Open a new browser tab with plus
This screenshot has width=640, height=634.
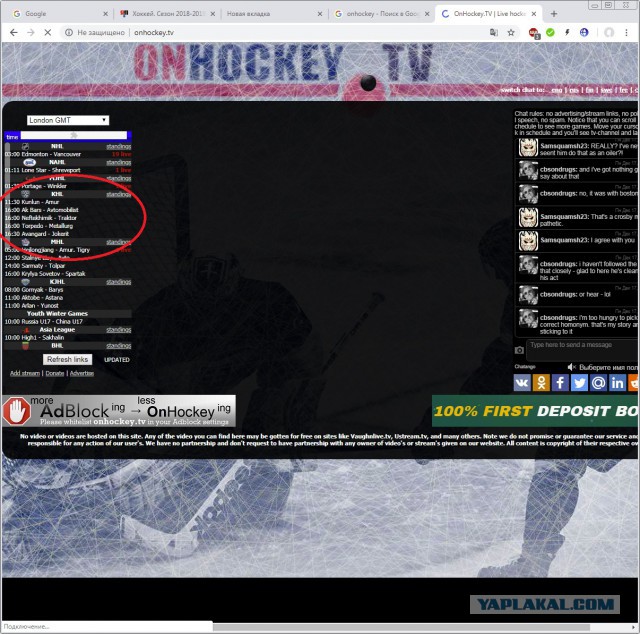553,14
